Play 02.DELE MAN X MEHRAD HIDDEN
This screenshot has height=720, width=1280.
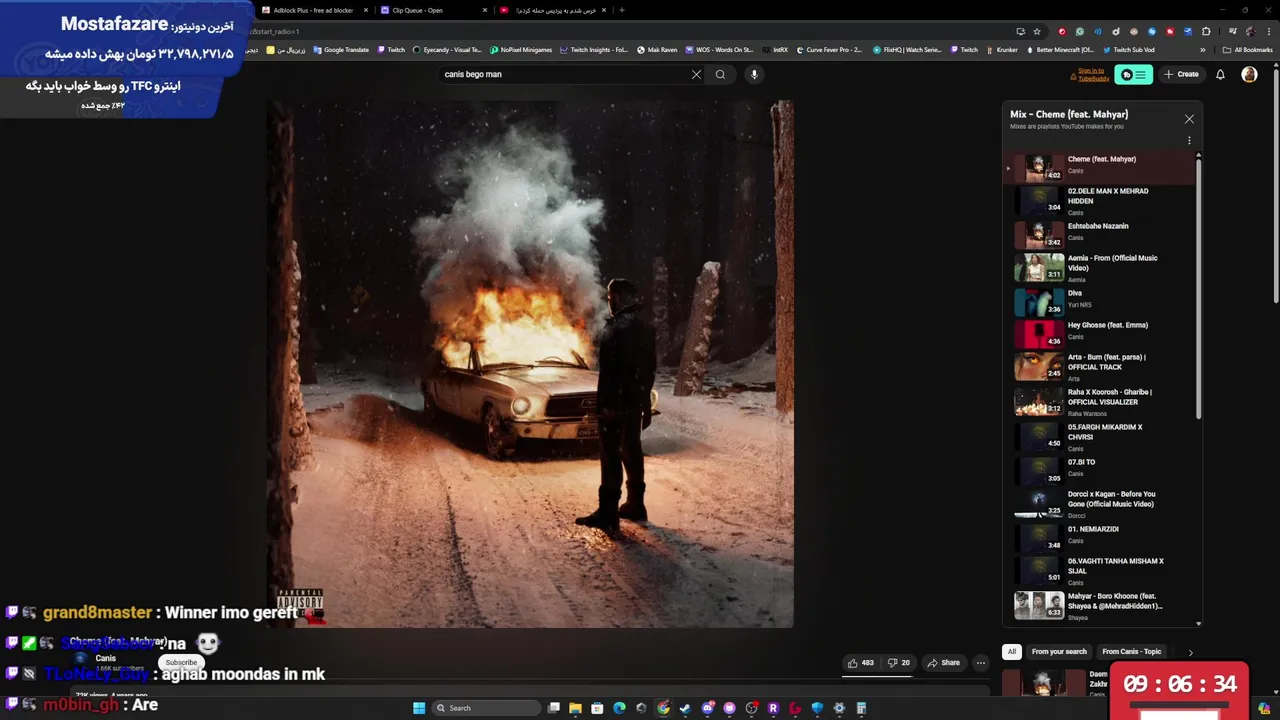click(1100, 201)
